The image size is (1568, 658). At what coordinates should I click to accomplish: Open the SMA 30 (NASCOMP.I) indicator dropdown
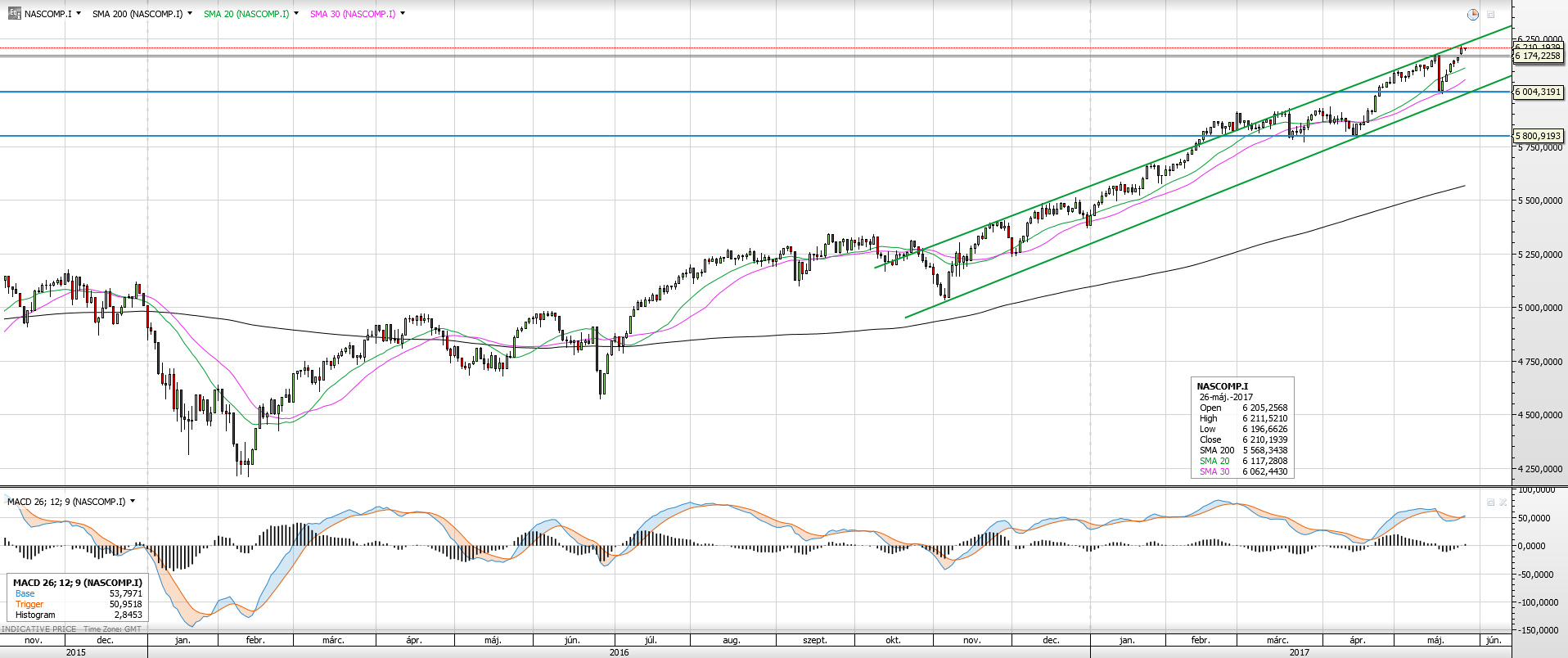tap(403, 14)
